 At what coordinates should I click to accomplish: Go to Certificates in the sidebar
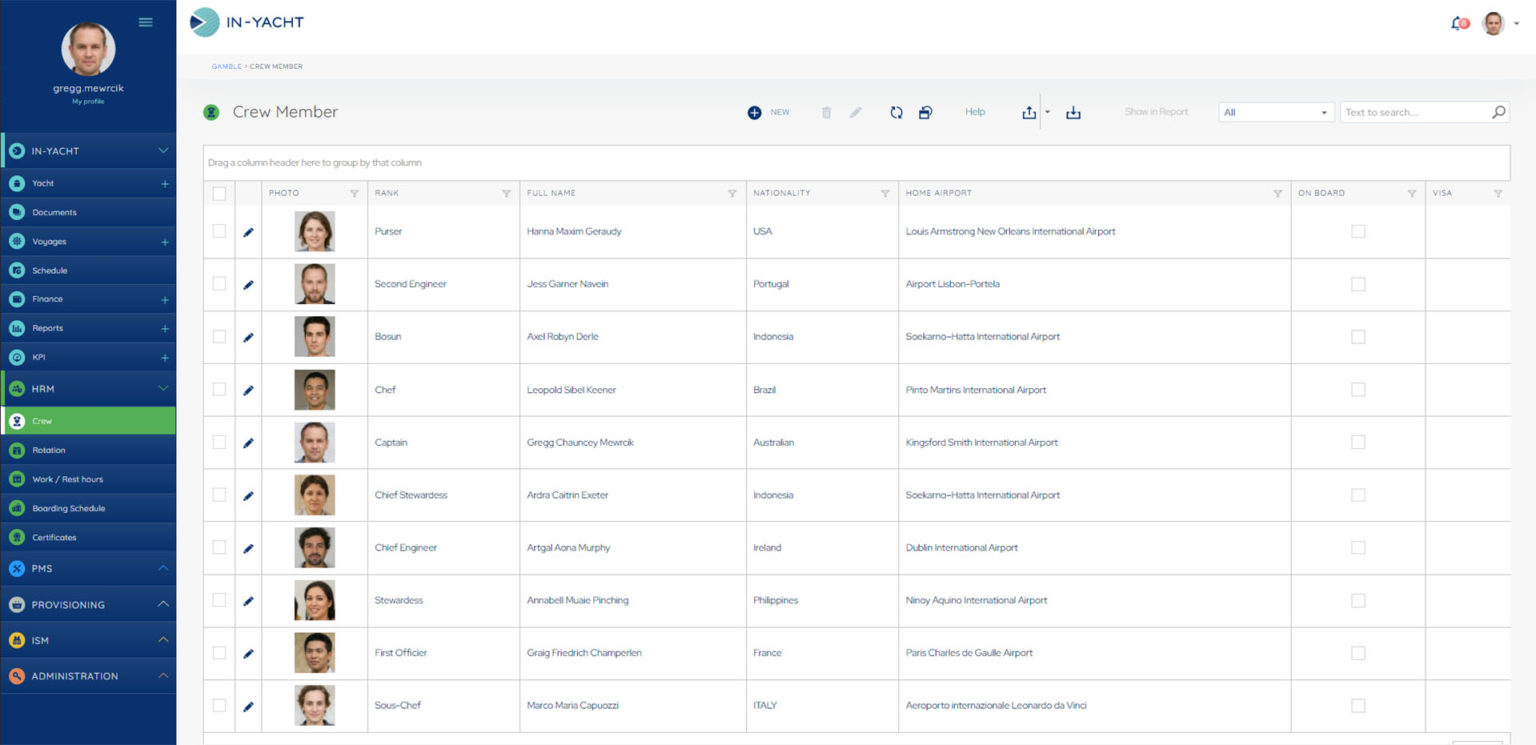(54, 538)
